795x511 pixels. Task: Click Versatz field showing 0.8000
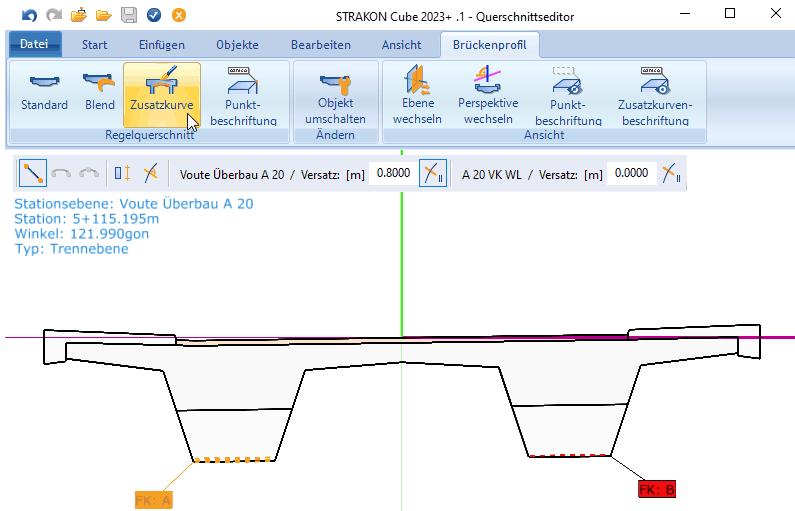click(x=393, y=173)
